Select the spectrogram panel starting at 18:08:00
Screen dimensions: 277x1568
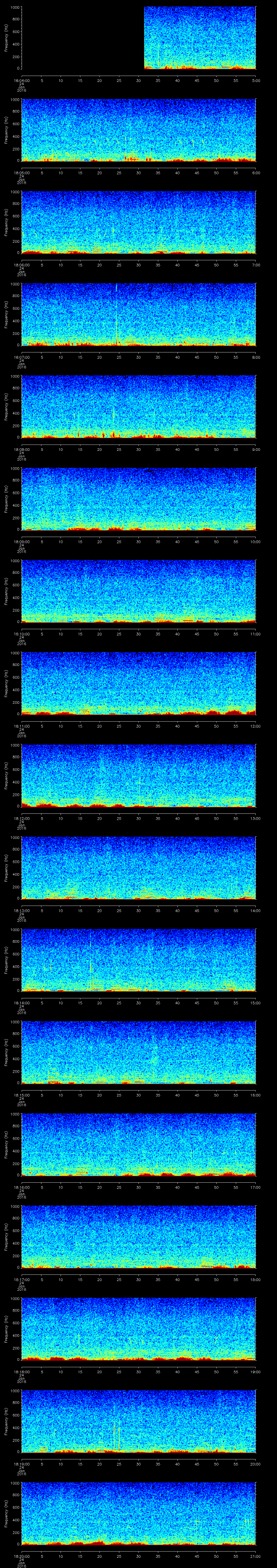click(139, 407)
